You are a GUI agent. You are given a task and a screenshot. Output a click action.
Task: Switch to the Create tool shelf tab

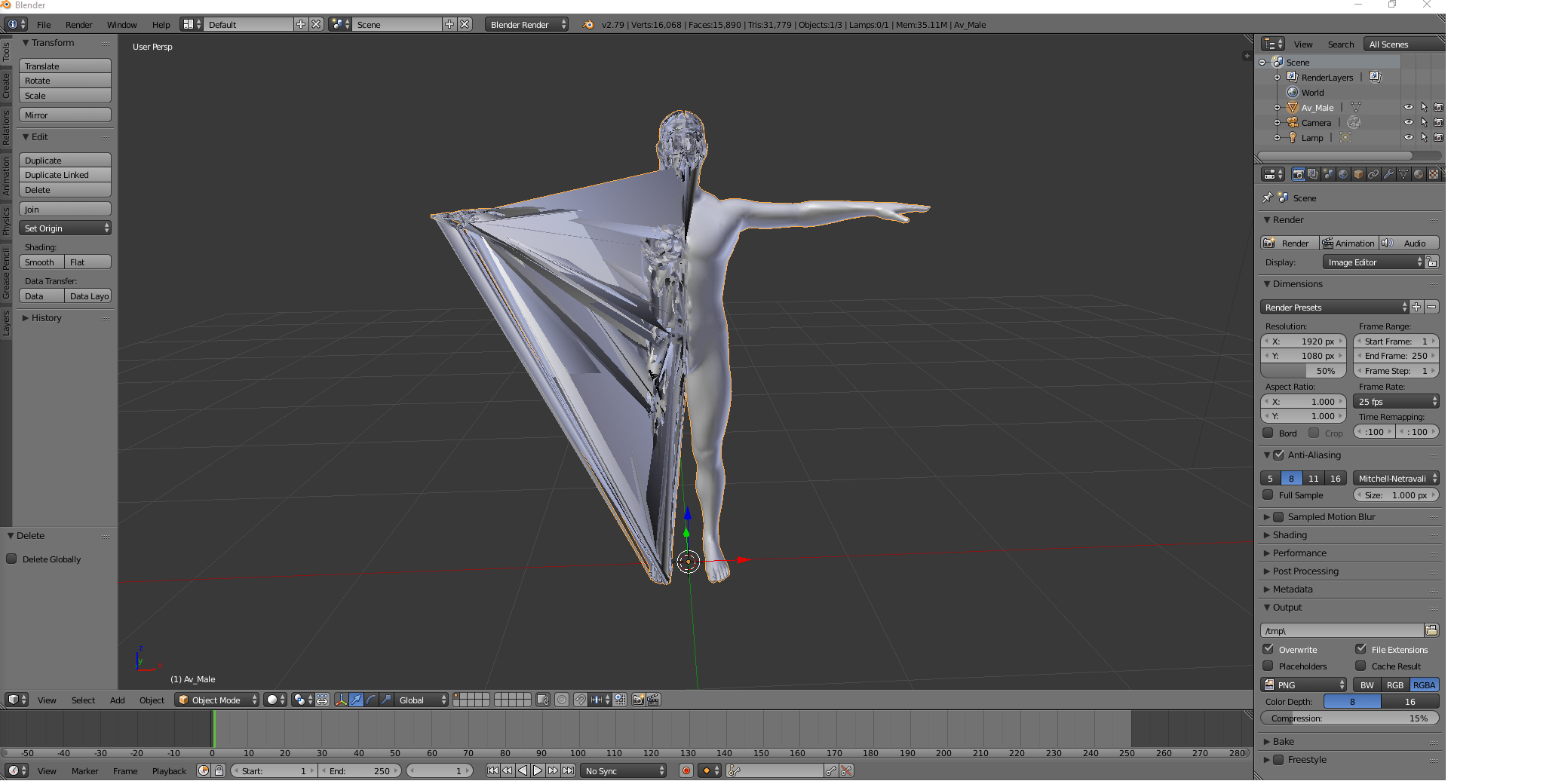[x=6, y=85]
